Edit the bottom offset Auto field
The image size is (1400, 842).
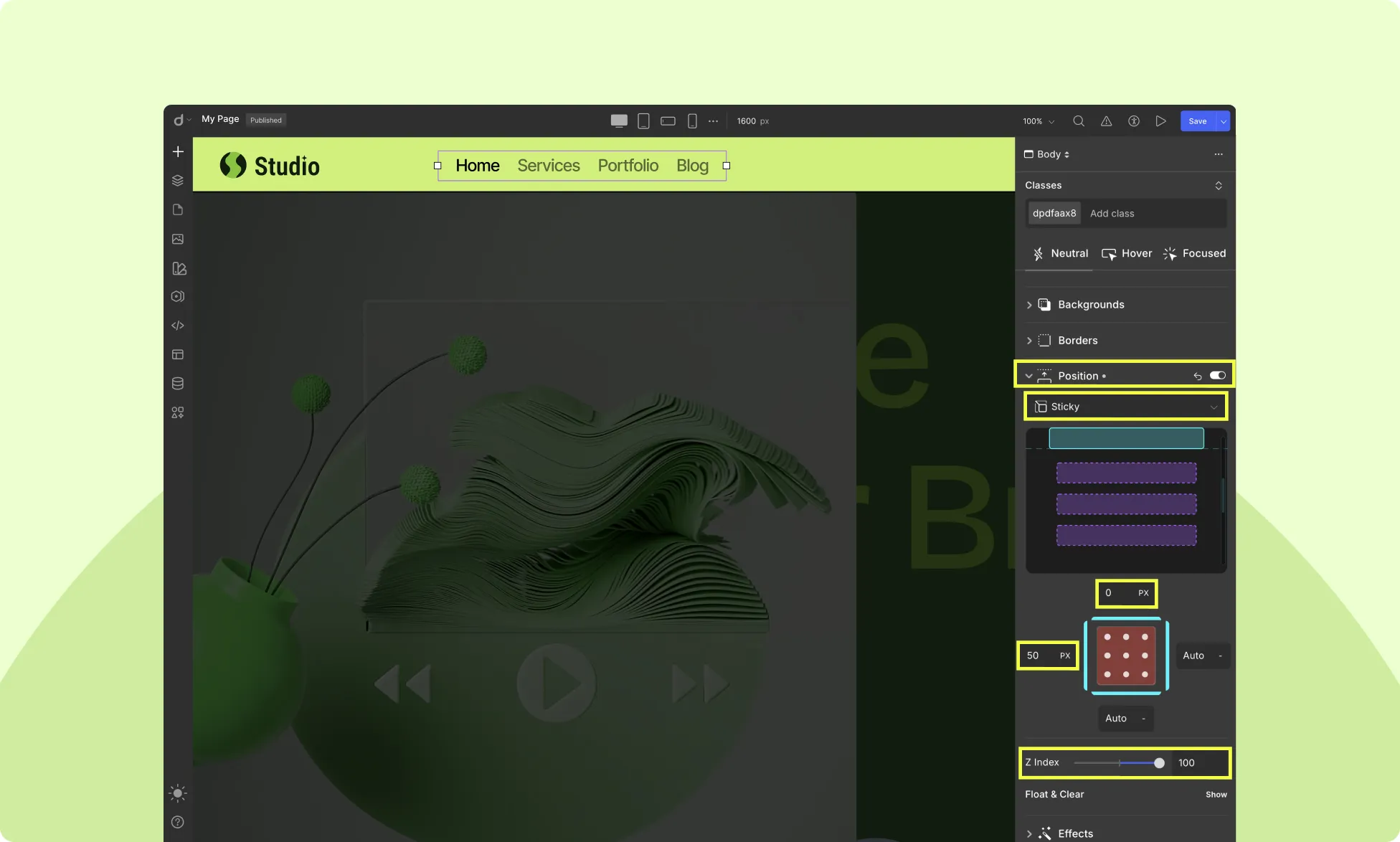click(x=1125, y=719)
